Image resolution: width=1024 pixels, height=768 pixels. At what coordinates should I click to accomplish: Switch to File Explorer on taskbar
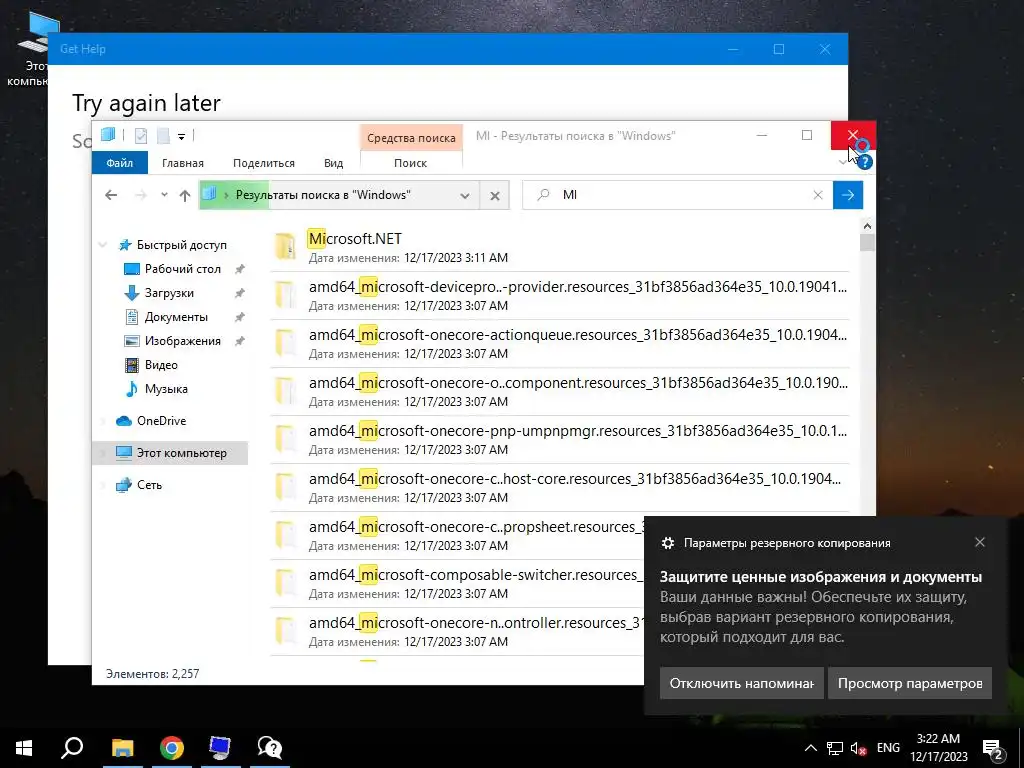[x=122, y=748]
